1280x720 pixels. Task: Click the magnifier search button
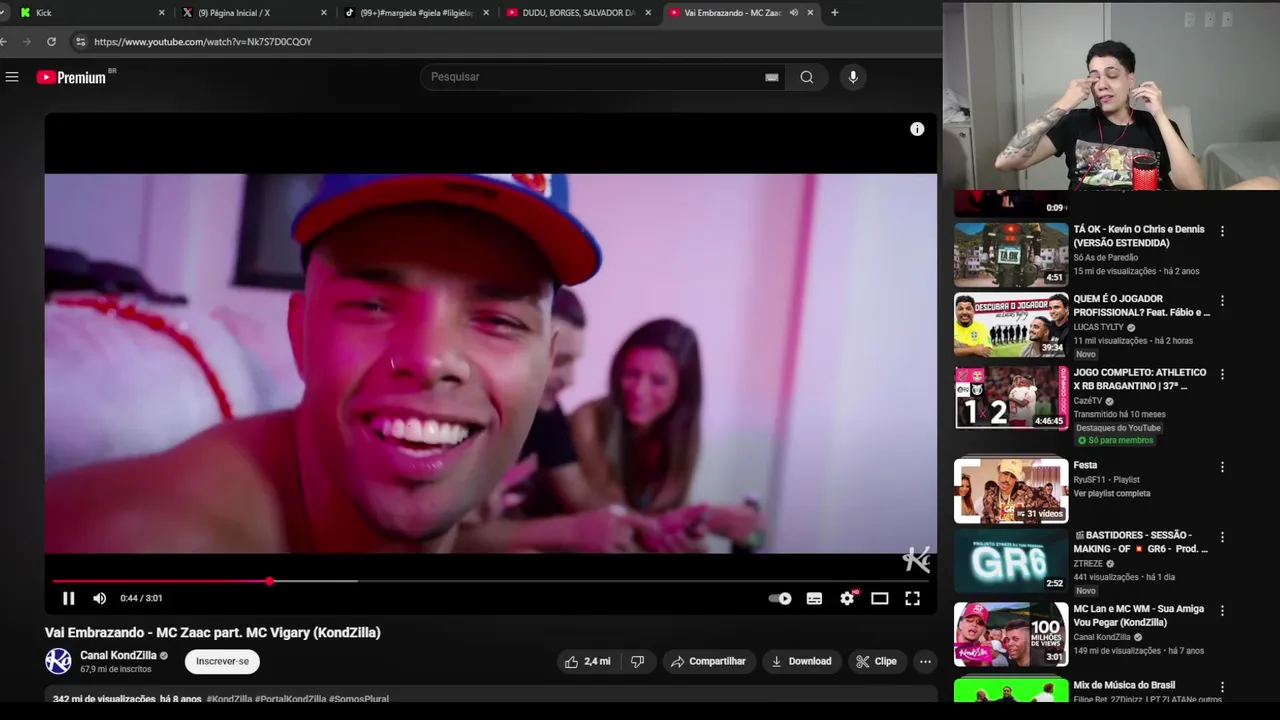pyautogui.click(x=807, y=77)
